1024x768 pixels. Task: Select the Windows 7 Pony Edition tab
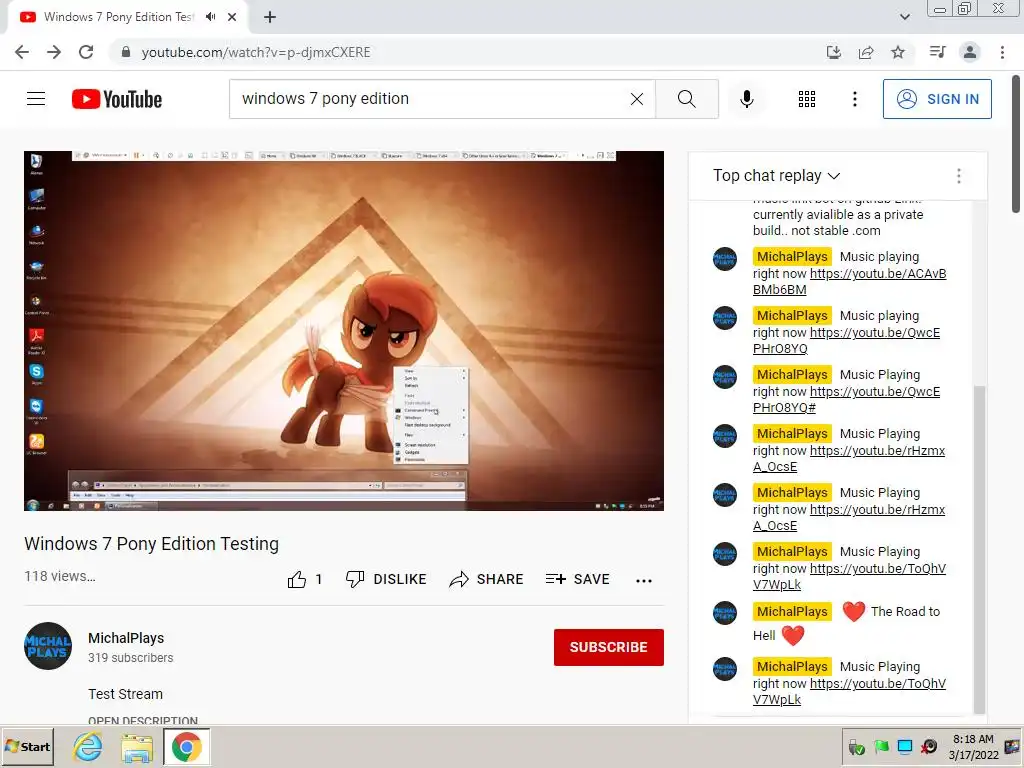click(118, 17)
